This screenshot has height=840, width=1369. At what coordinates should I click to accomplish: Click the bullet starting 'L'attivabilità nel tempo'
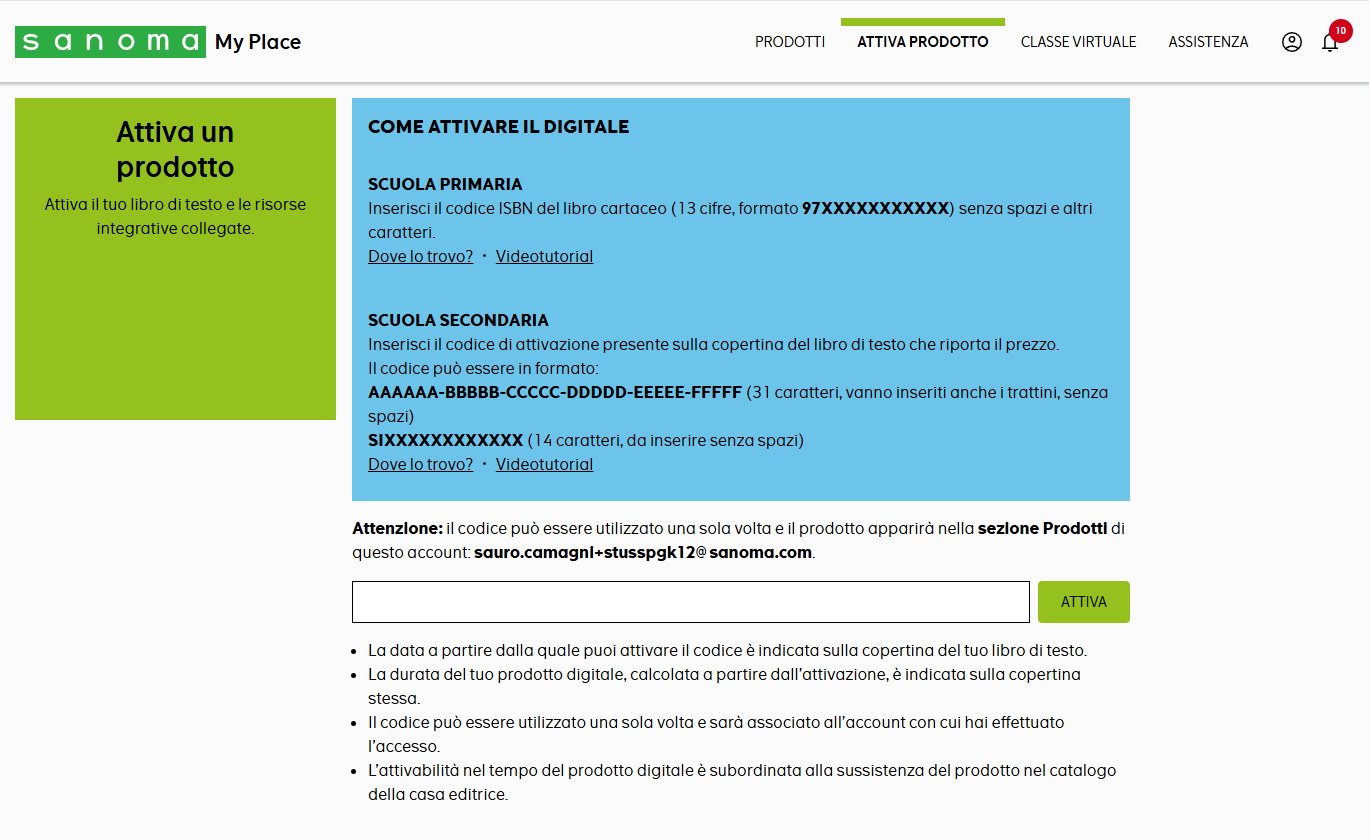742,782
